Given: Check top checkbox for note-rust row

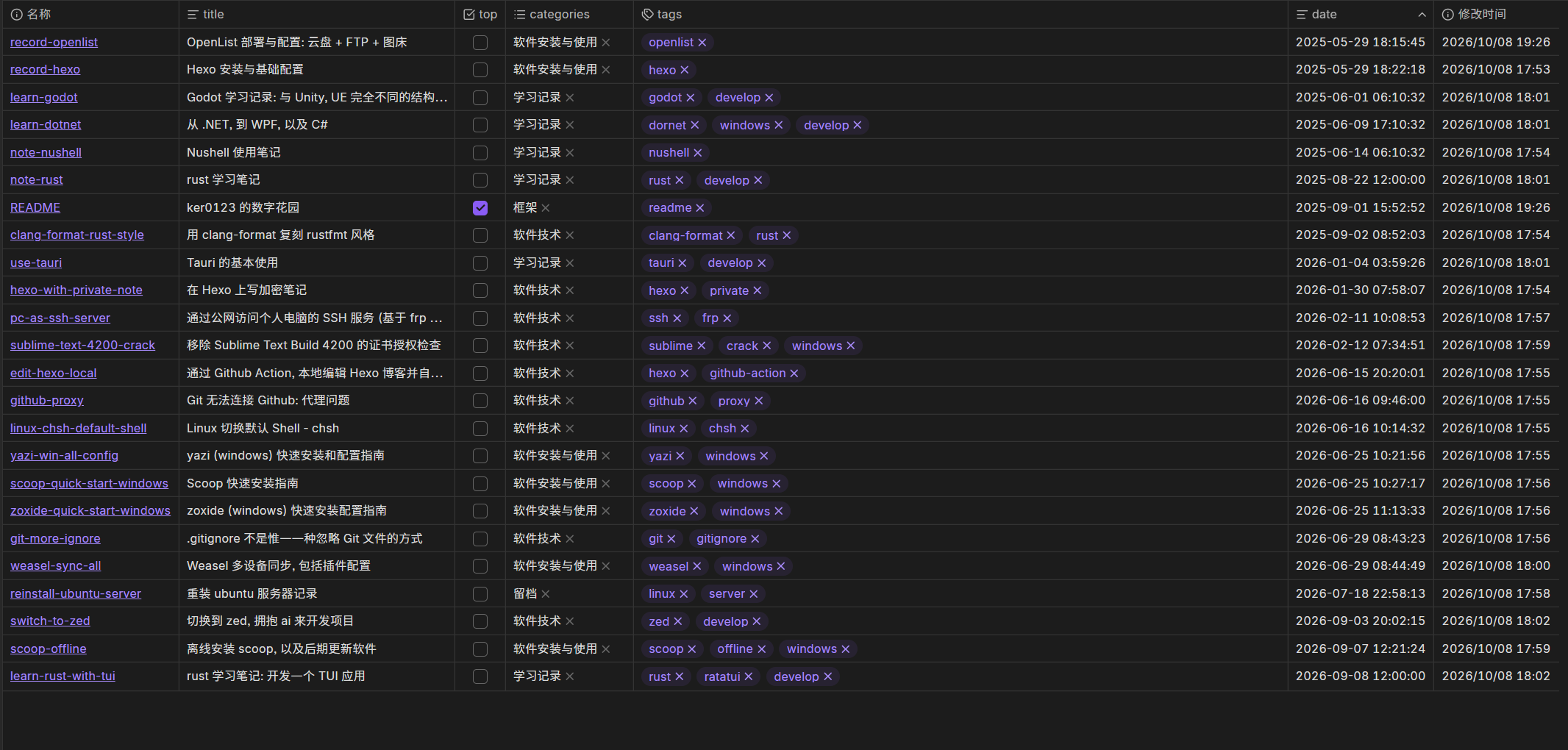Looking at the screenshot, I should [480, 180].
